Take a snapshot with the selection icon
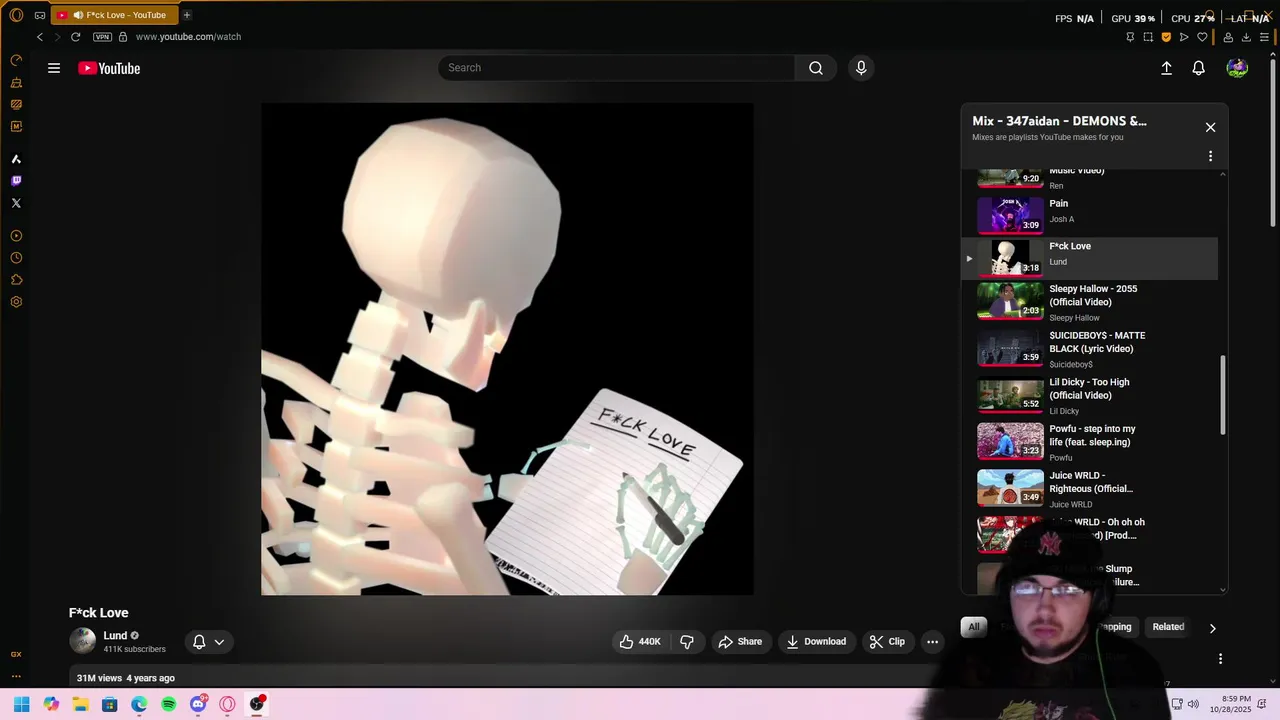Viewport: 1280px width, 720px height. click(1148, 37)
